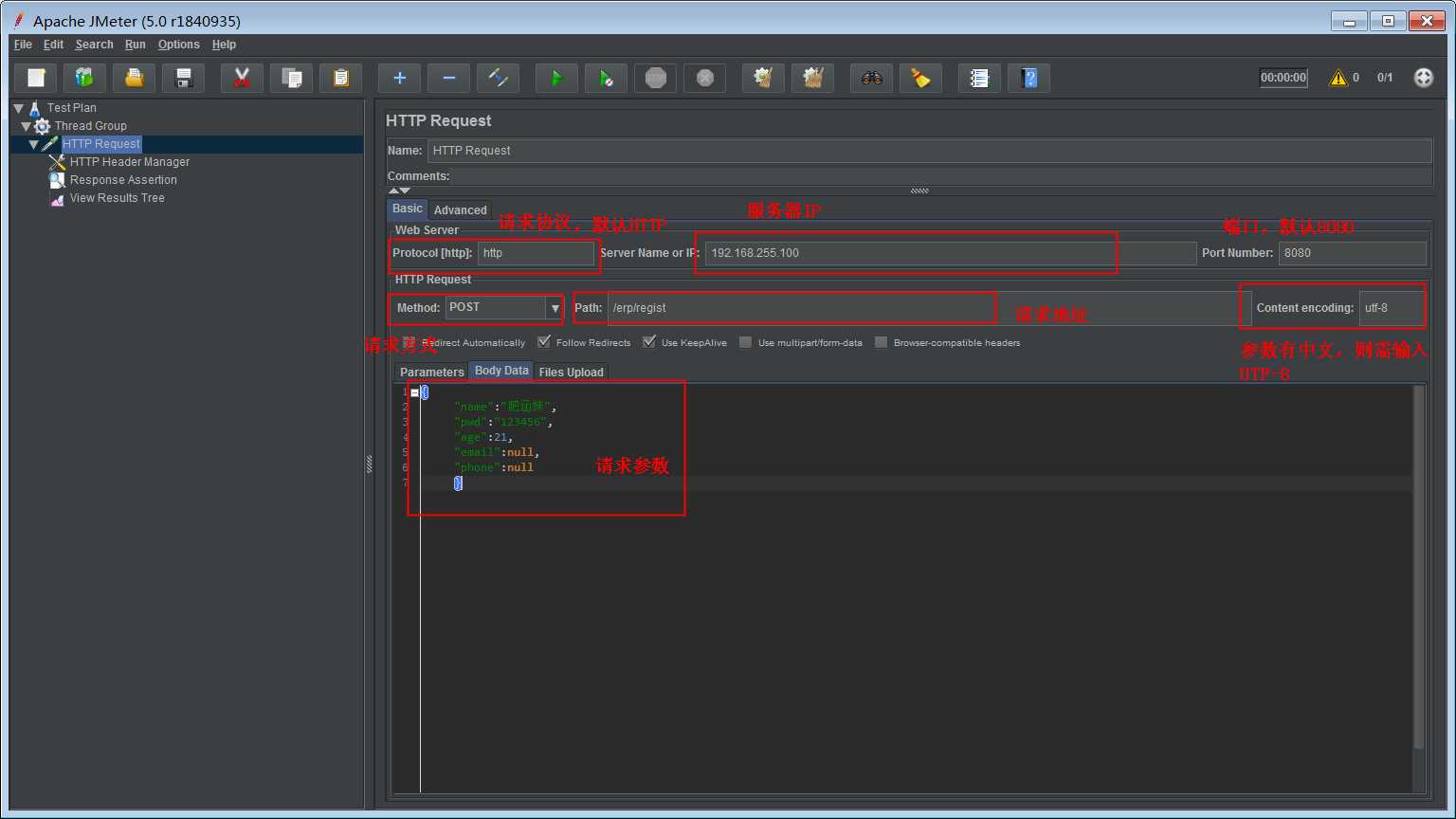Click the plus Expand All icon
The width and height of the screenshot is (1456, 819).
pos(399,78)
